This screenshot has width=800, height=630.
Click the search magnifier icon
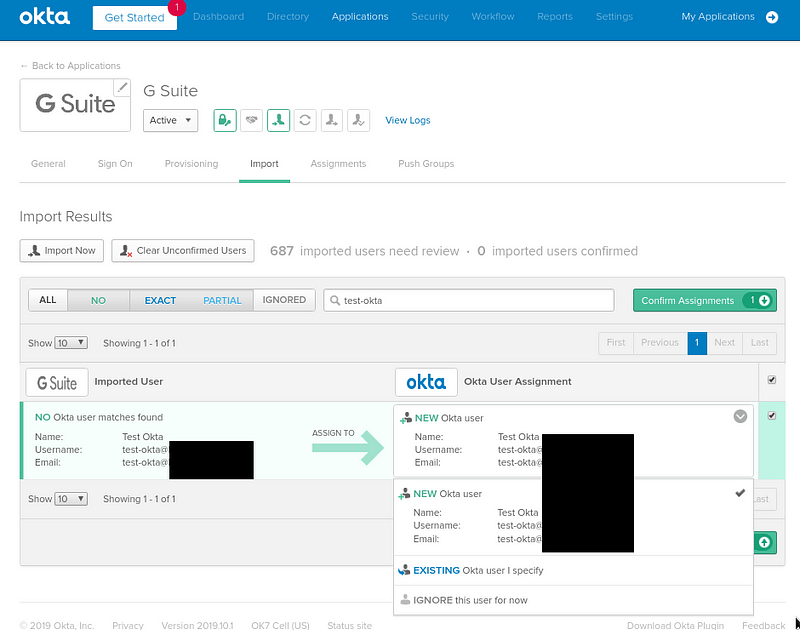[x=335, y=300]
